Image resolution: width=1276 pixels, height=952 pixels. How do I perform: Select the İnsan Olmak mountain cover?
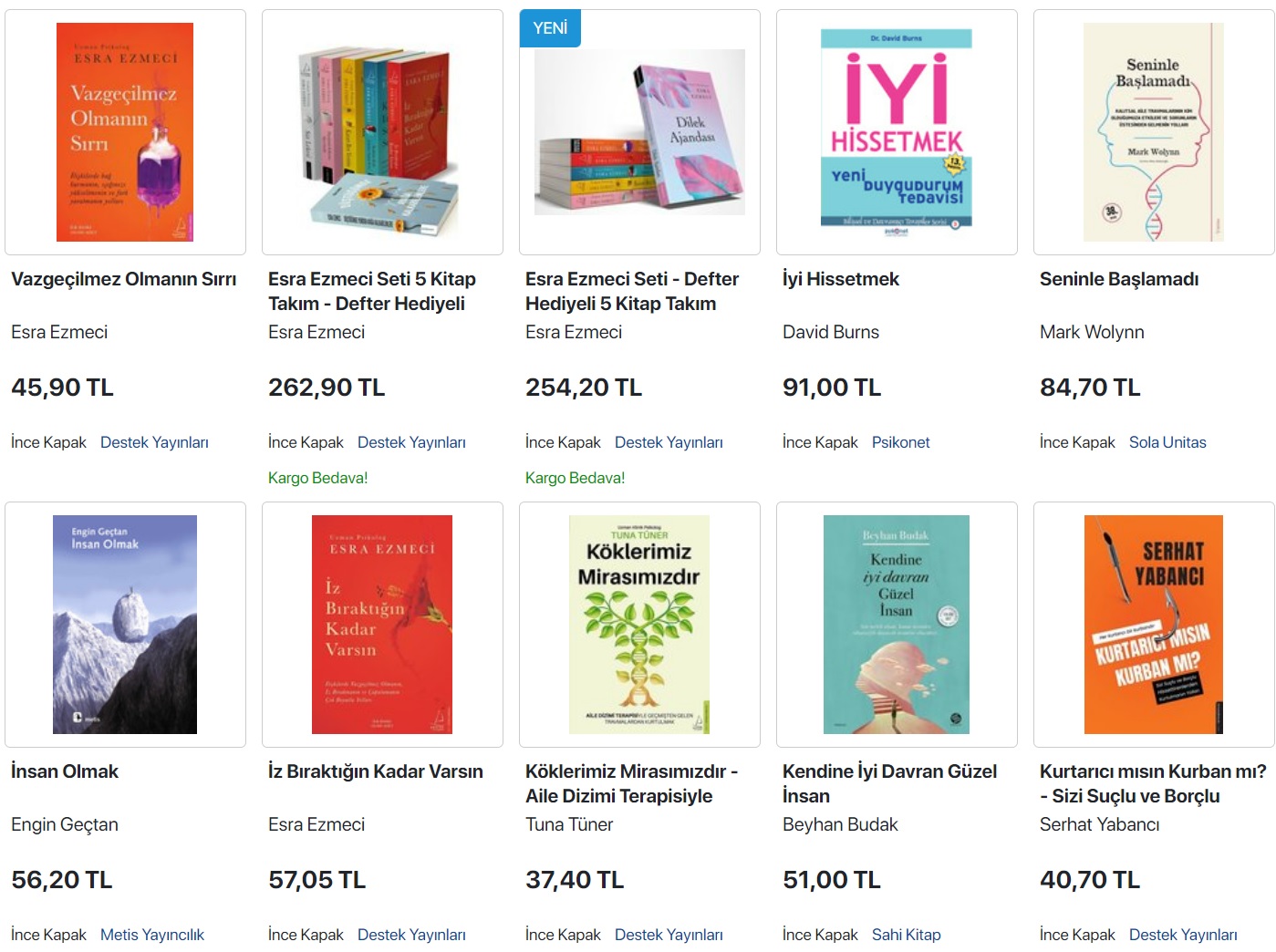(125, 625)
